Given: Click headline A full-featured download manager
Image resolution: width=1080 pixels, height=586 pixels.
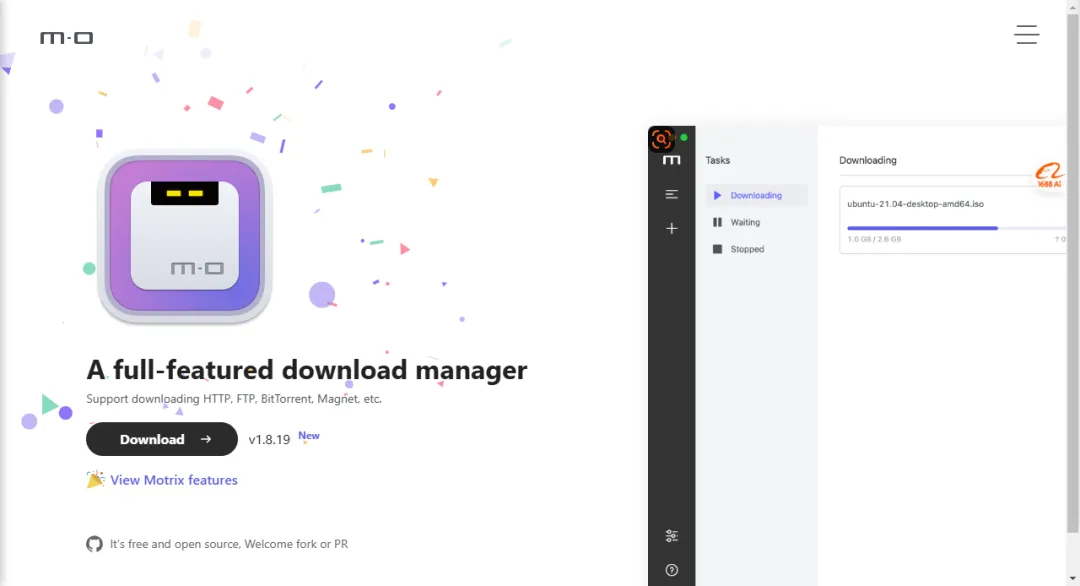Looking at the screenshot, I should (307, 370).
